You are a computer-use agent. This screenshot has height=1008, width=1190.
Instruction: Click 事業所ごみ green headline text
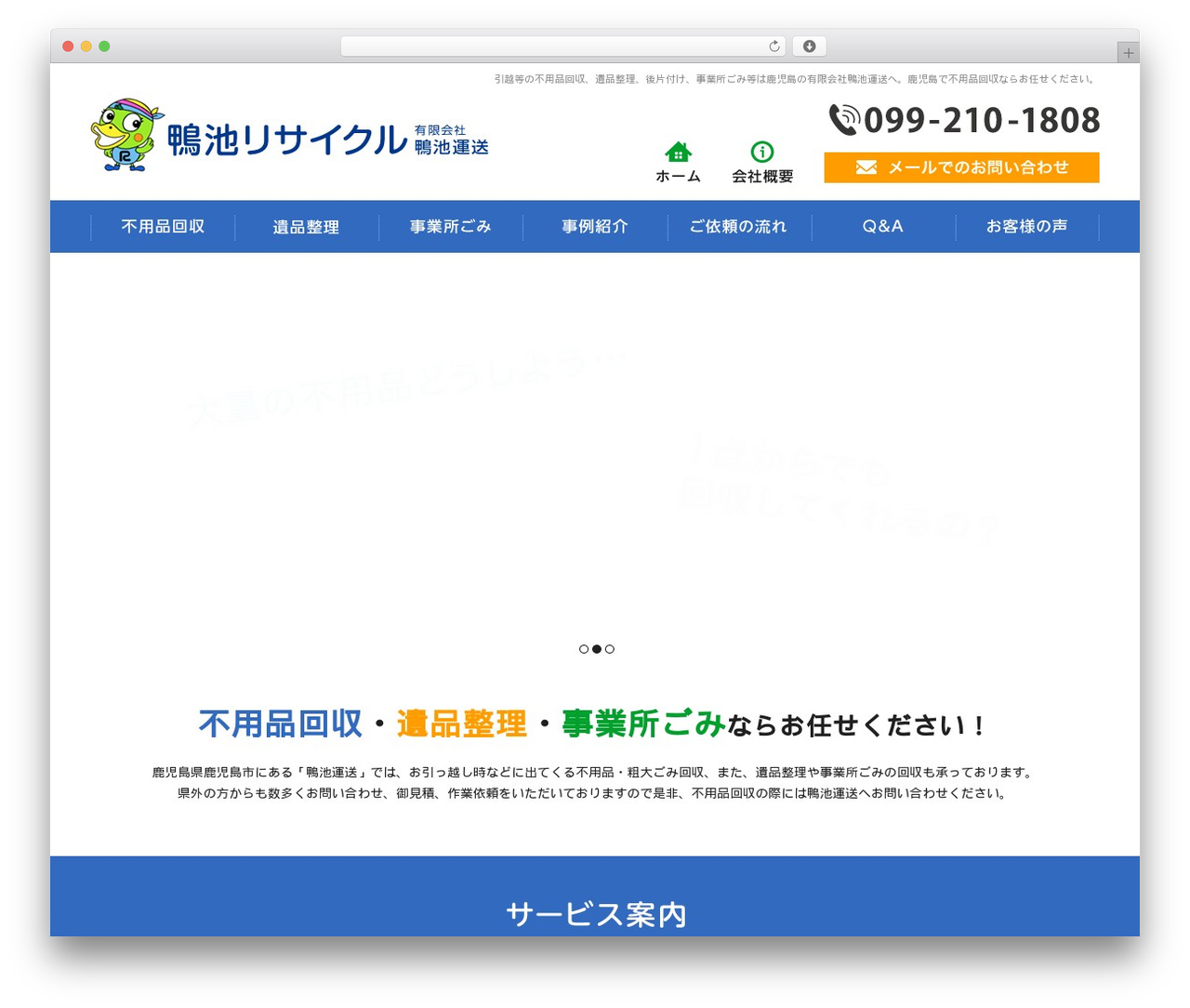643,723
